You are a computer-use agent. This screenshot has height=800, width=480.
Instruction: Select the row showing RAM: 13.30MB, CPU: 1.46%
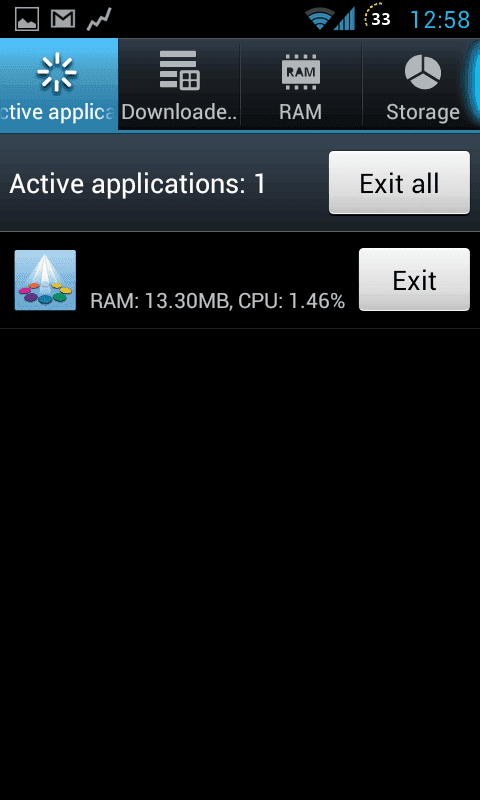click(240, 280)
